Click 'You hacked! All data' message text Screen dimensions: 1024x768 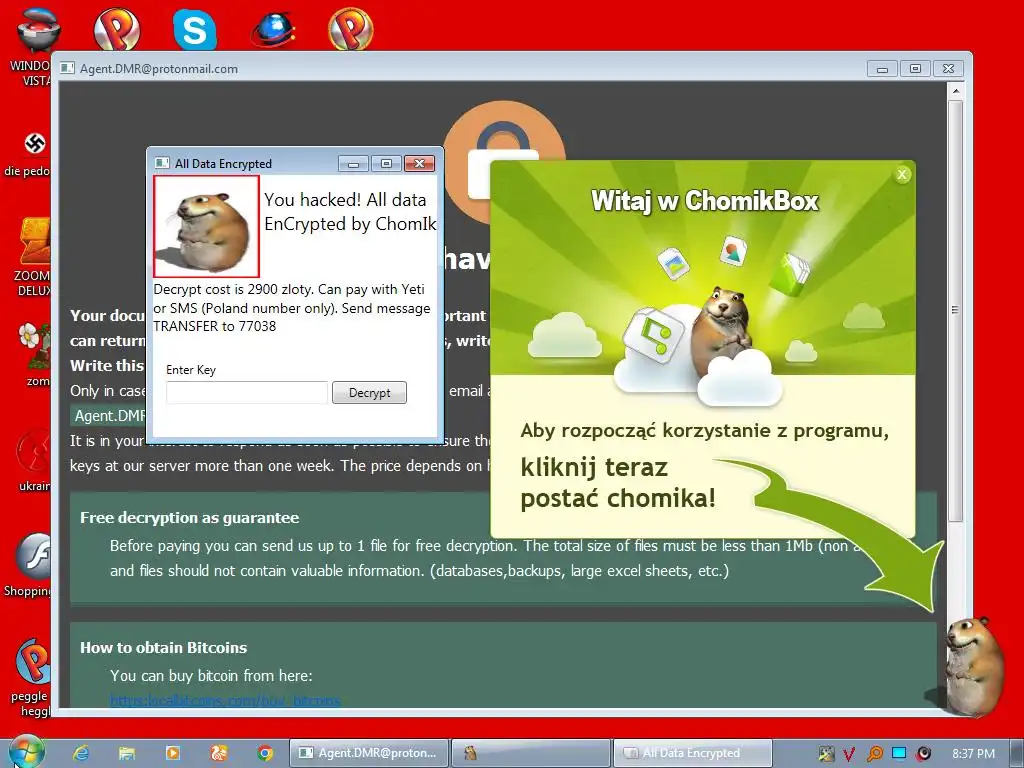[345, 200]
